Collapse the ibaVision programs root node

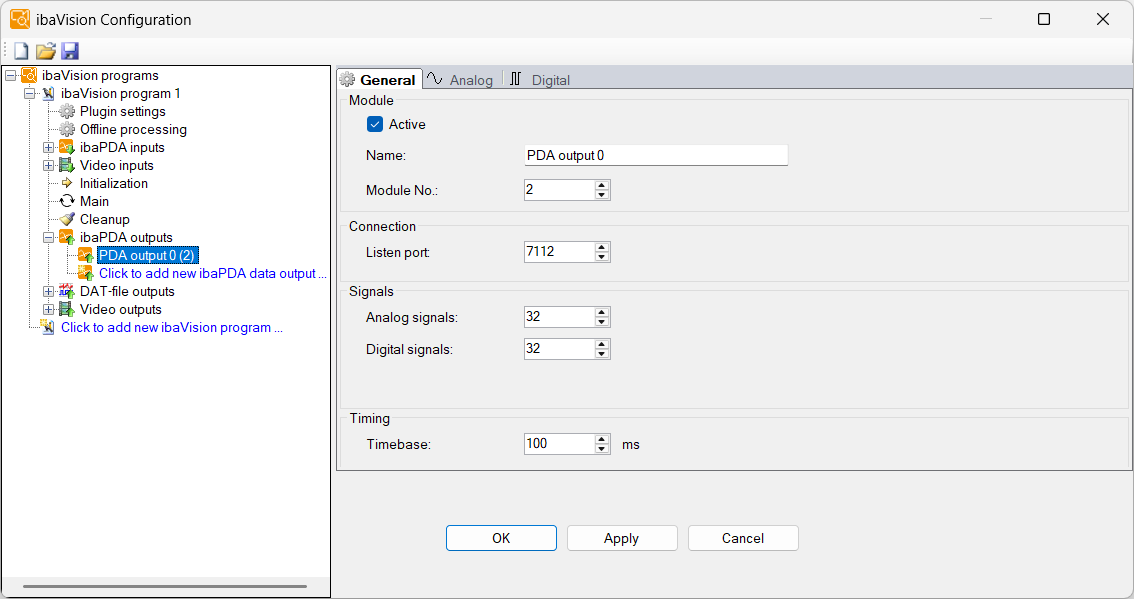11,75
